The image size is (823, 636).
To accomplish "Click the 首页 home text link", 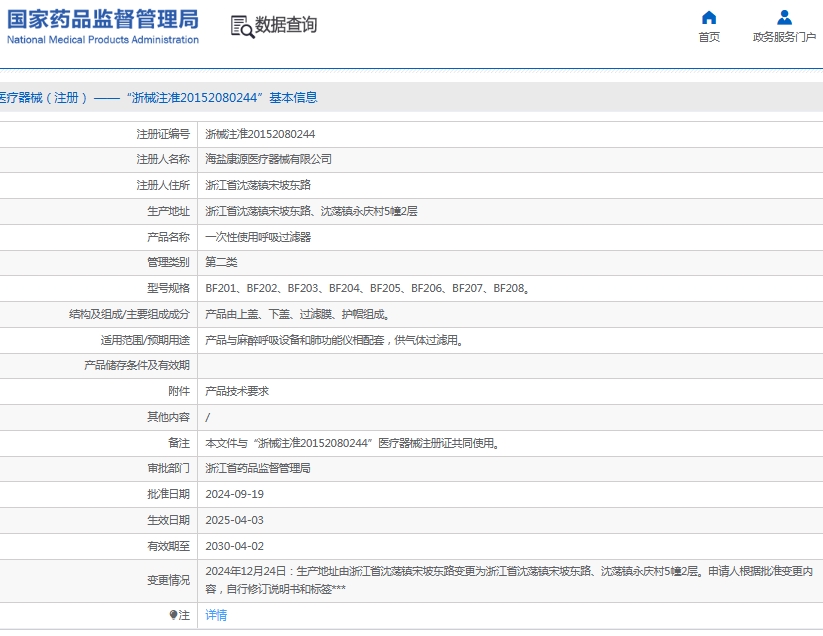I will pyautogui.click(x=709, y=37).
